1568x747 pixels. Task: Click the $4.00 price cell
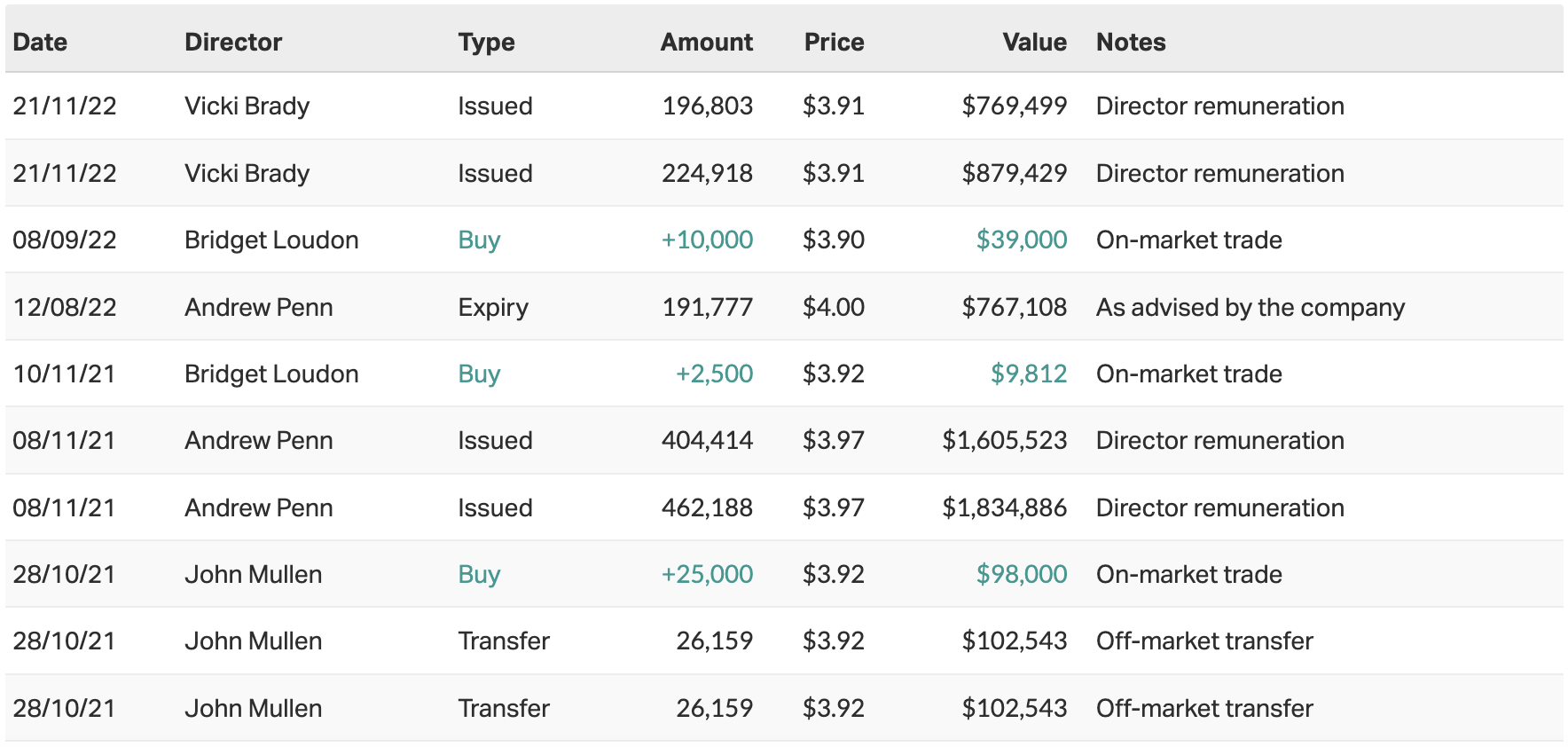click(x=833, y=307)
